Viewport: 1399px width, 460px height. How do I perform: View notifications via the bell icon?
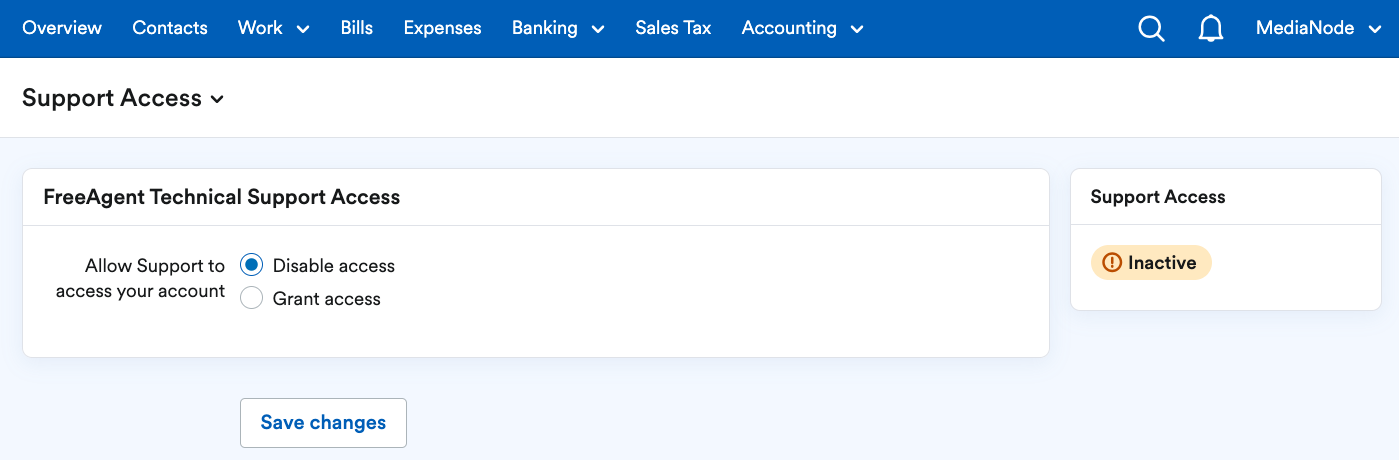(1210, 29)
